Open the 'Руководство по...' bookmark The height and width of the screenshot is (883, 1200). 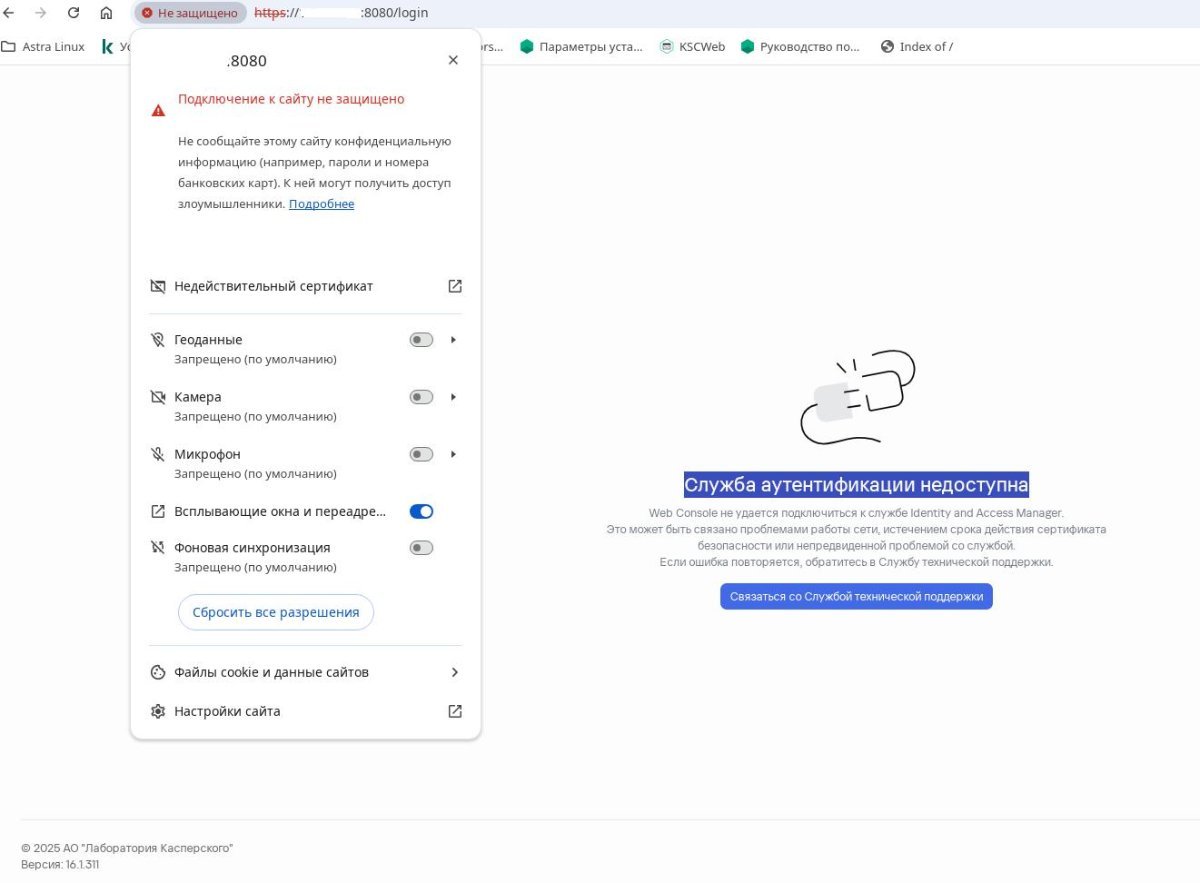[801, 46]
